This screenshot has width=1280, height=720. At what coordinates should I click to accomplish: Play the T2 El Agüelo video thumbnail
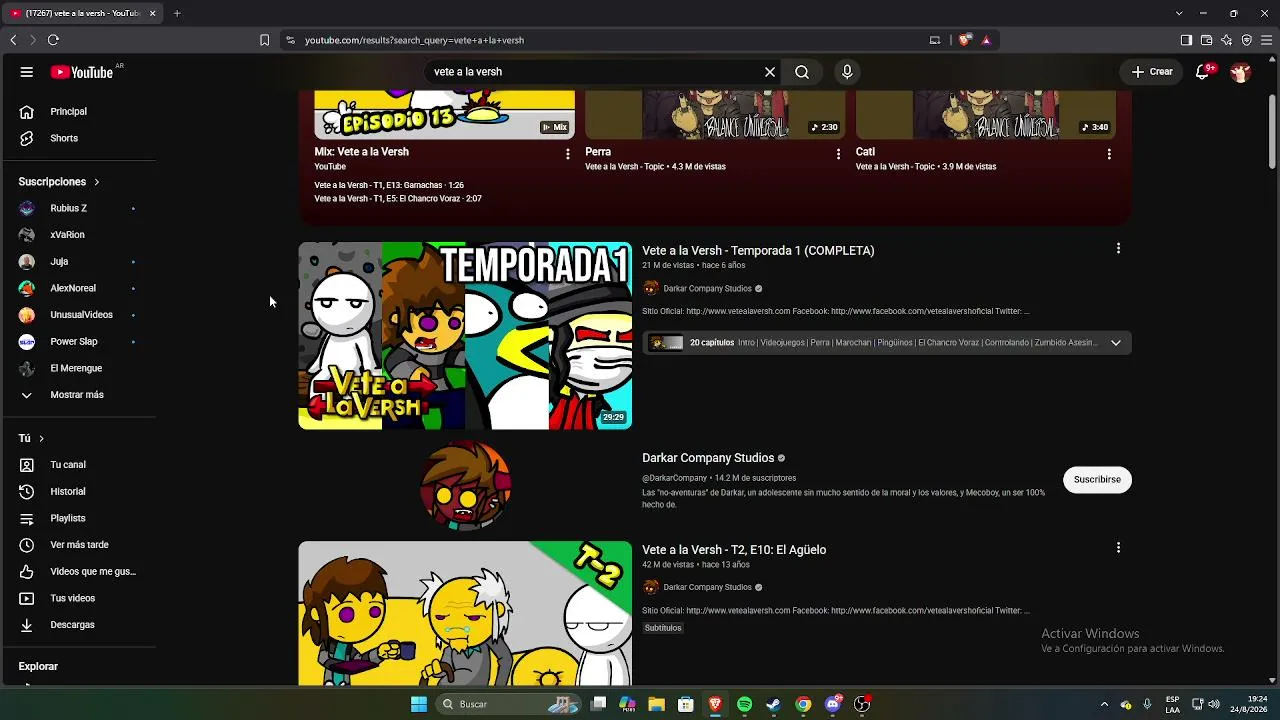(465, 613)
